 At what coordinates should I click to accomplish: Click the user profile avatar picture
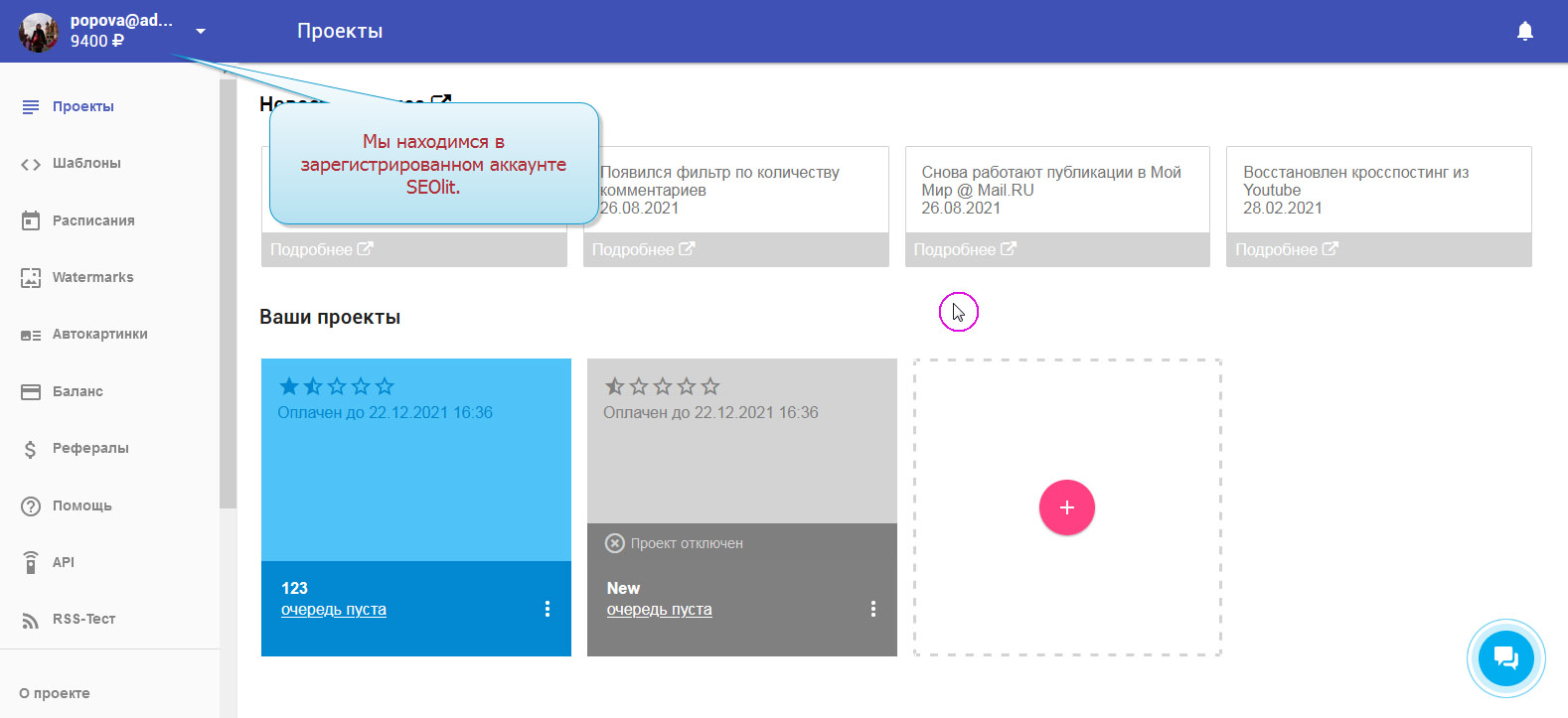(x=39, y=32)
